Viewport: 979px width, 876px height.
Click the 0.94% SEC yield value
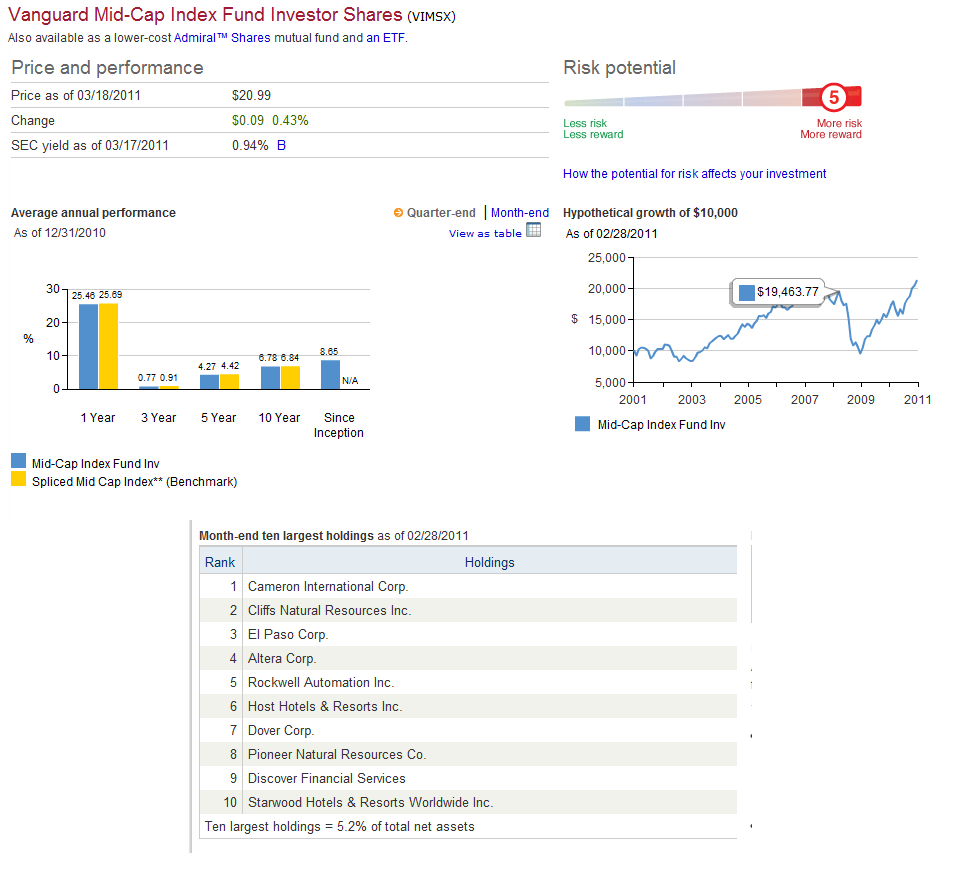pyautogui.click(x=250, y=145)
